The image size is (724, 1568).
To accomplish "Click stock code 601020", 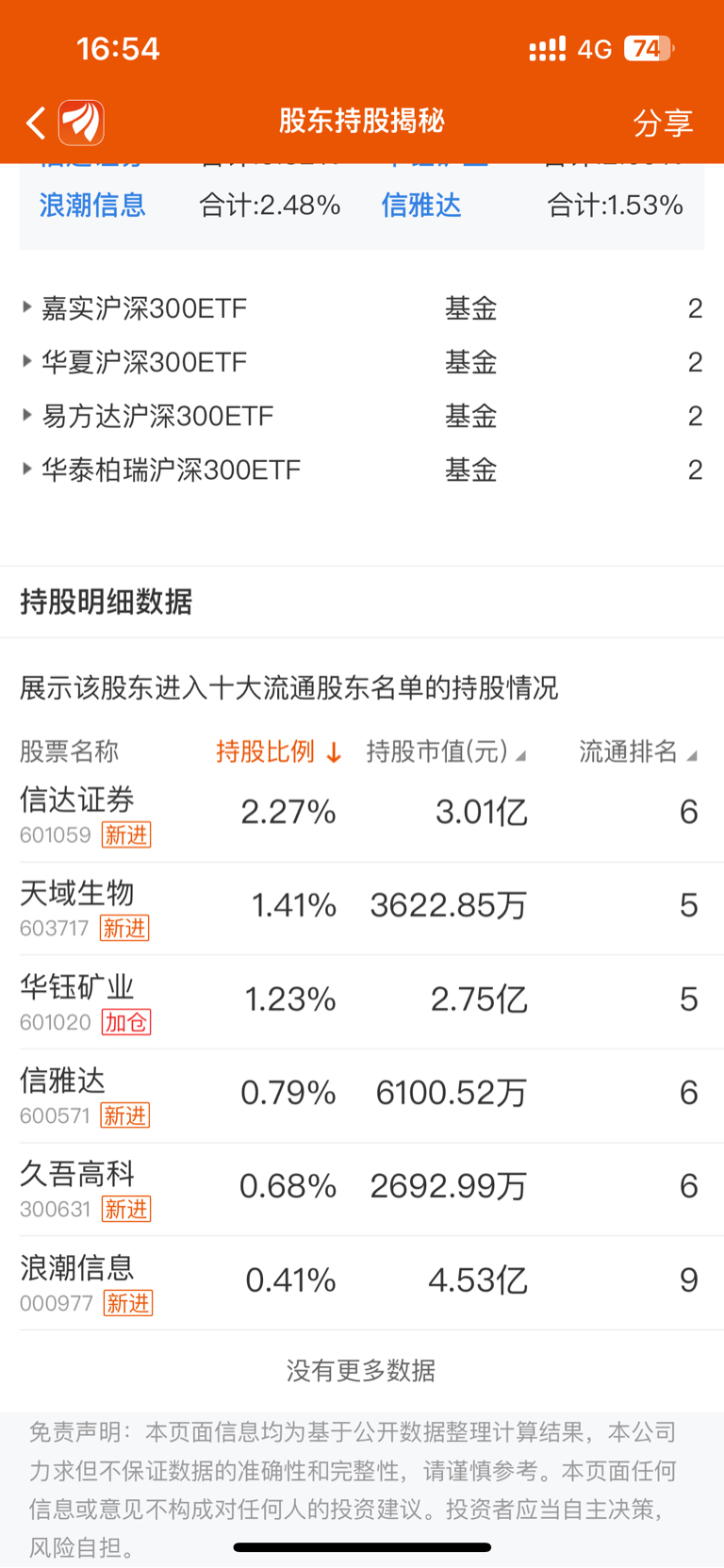I will point(56,1023).
